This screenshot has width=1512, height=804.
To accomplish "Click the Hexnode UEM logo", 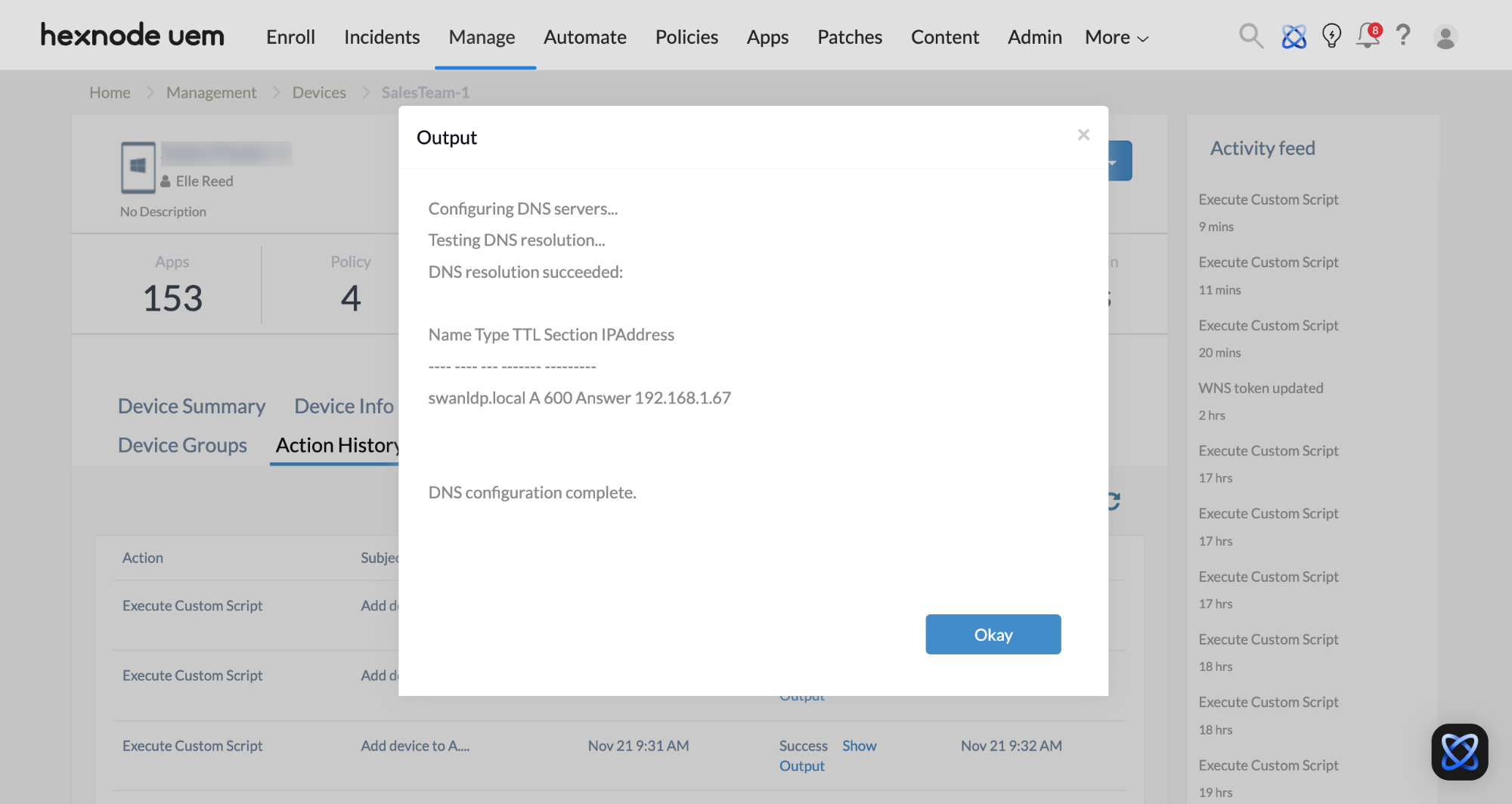I will click(132, 36).
